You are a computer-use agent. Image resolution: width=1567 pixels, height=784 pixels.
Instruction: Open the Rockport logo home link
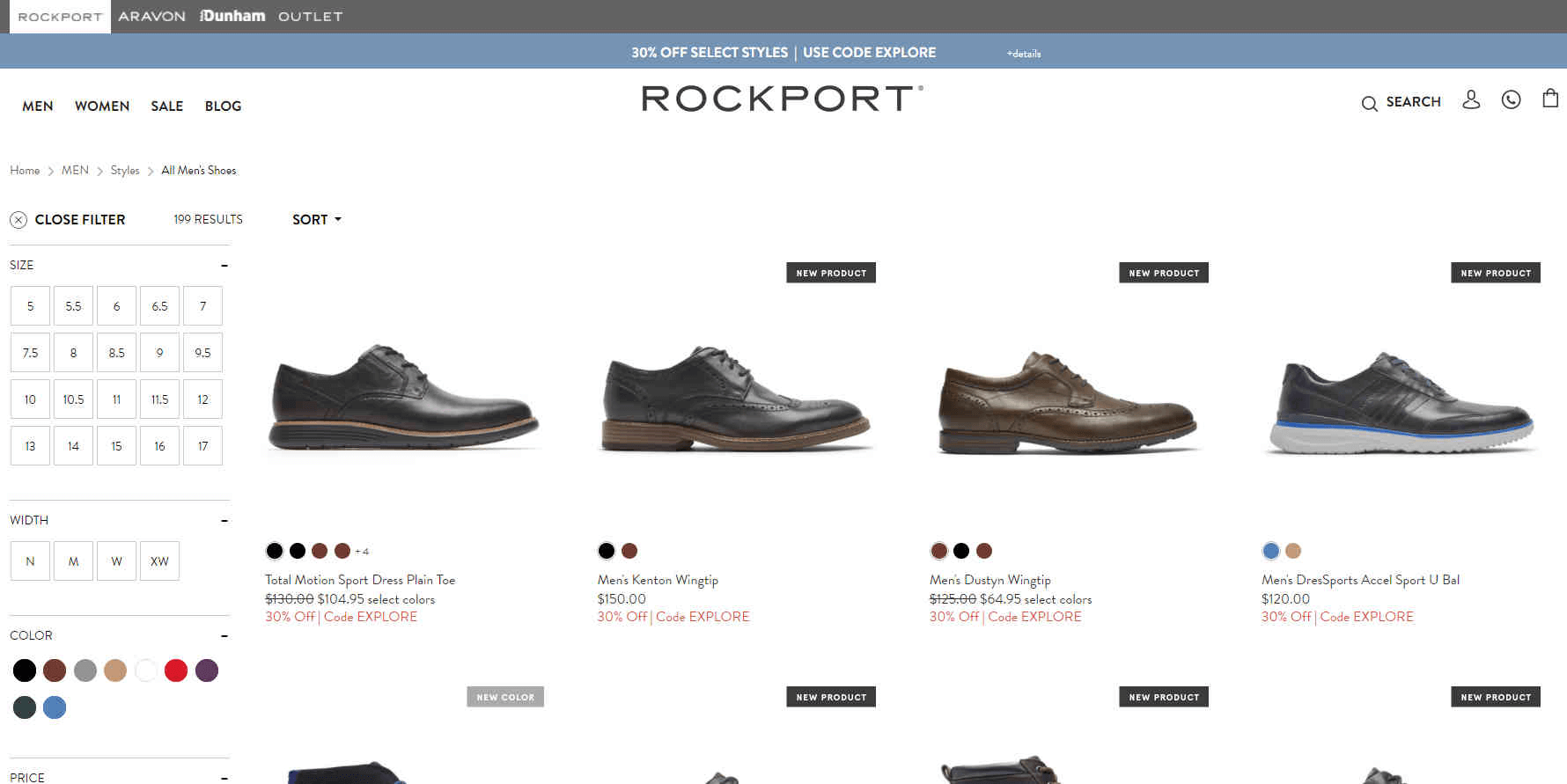(x=783, y=99)
